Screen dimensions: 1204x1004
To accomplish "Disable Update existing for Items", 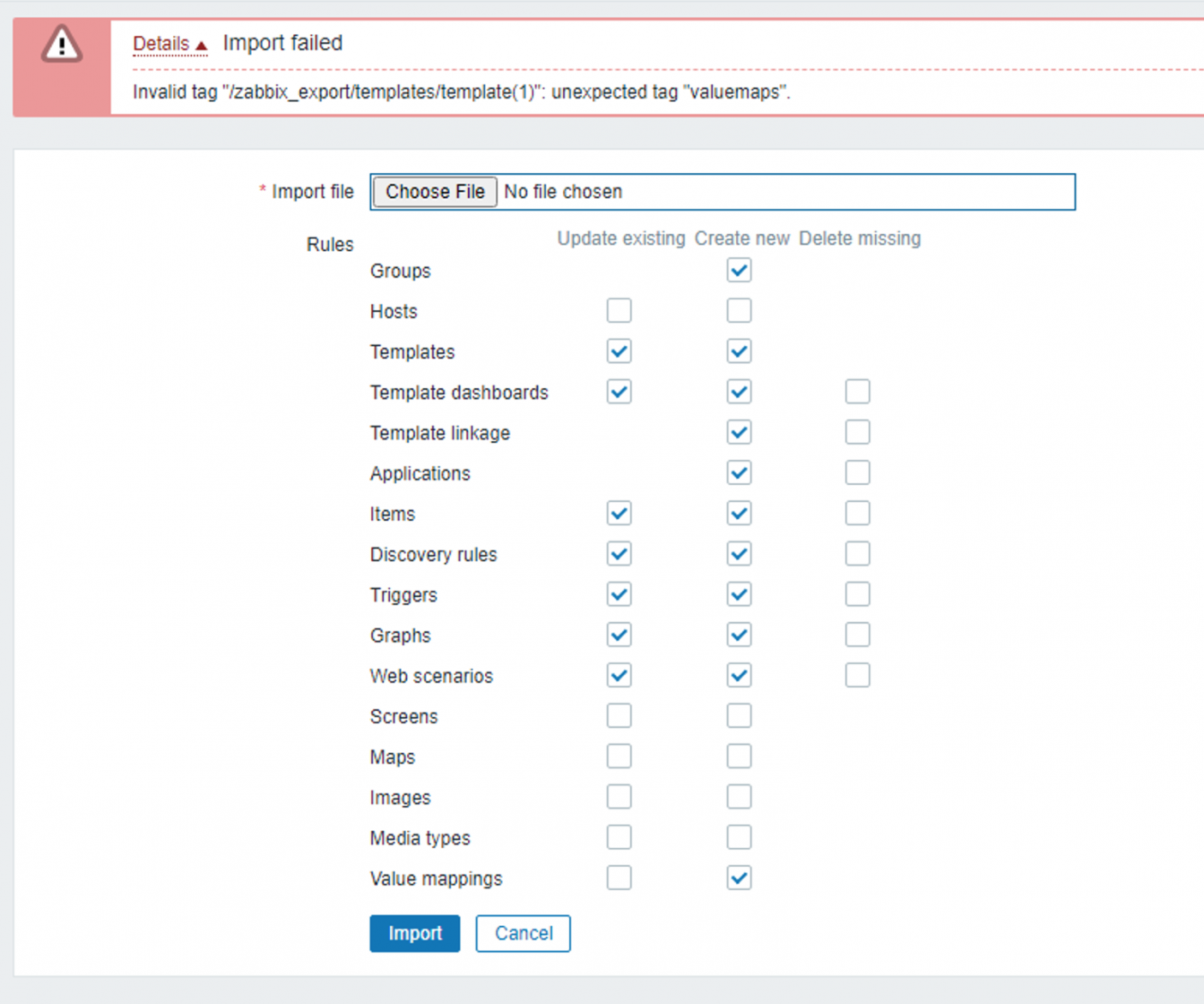I will [619, 514].
